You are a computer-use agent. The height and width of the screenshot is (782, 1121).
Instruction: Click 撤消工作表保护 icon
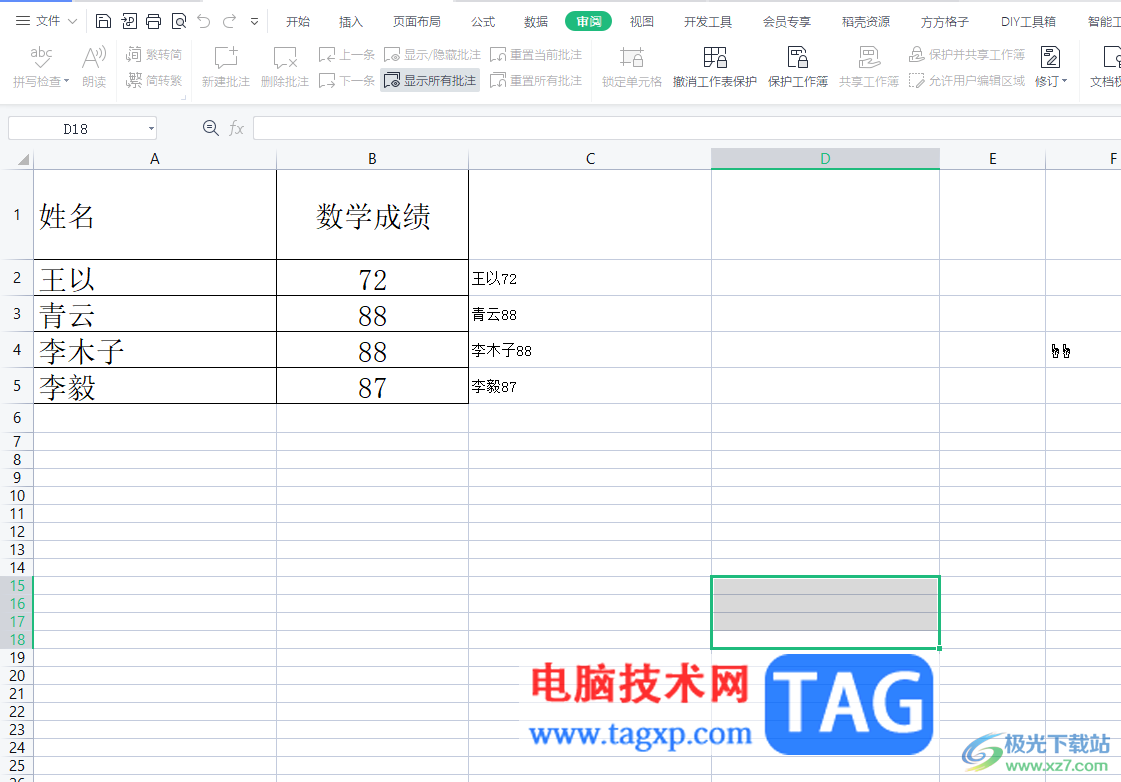[x=714, y=57]
